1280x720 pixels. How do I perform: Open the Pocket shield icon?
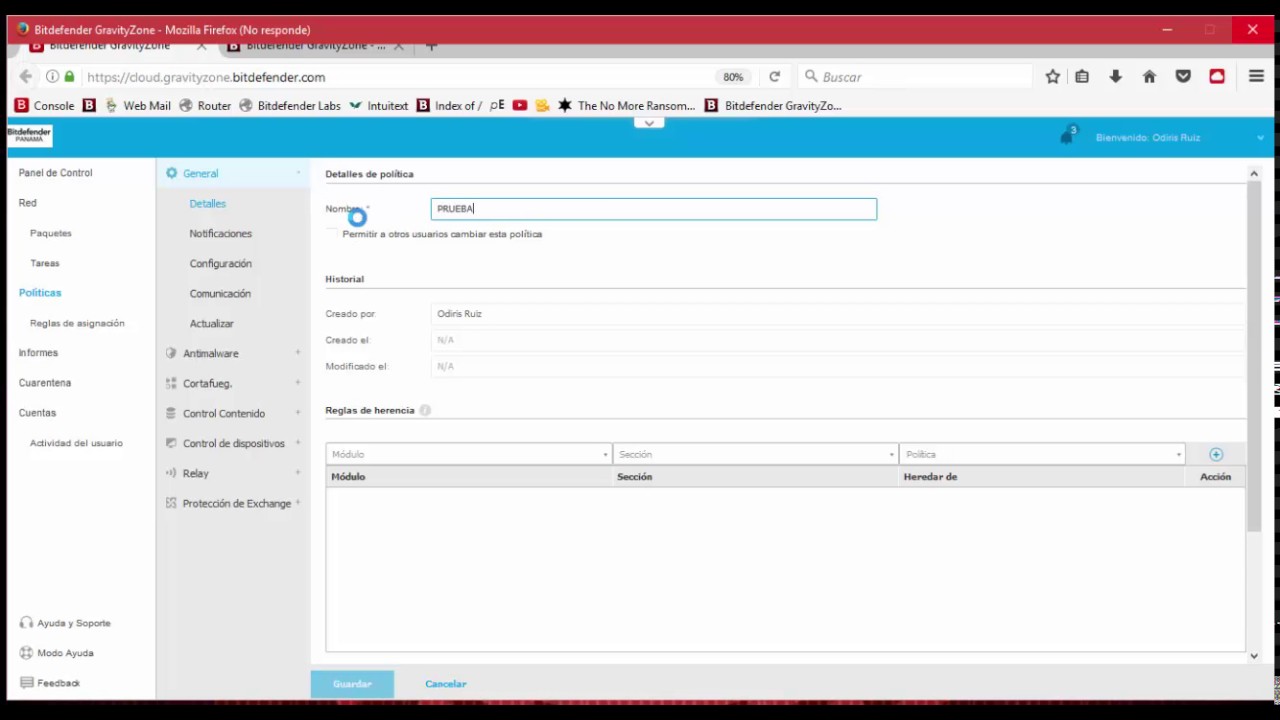point(1183,77)
